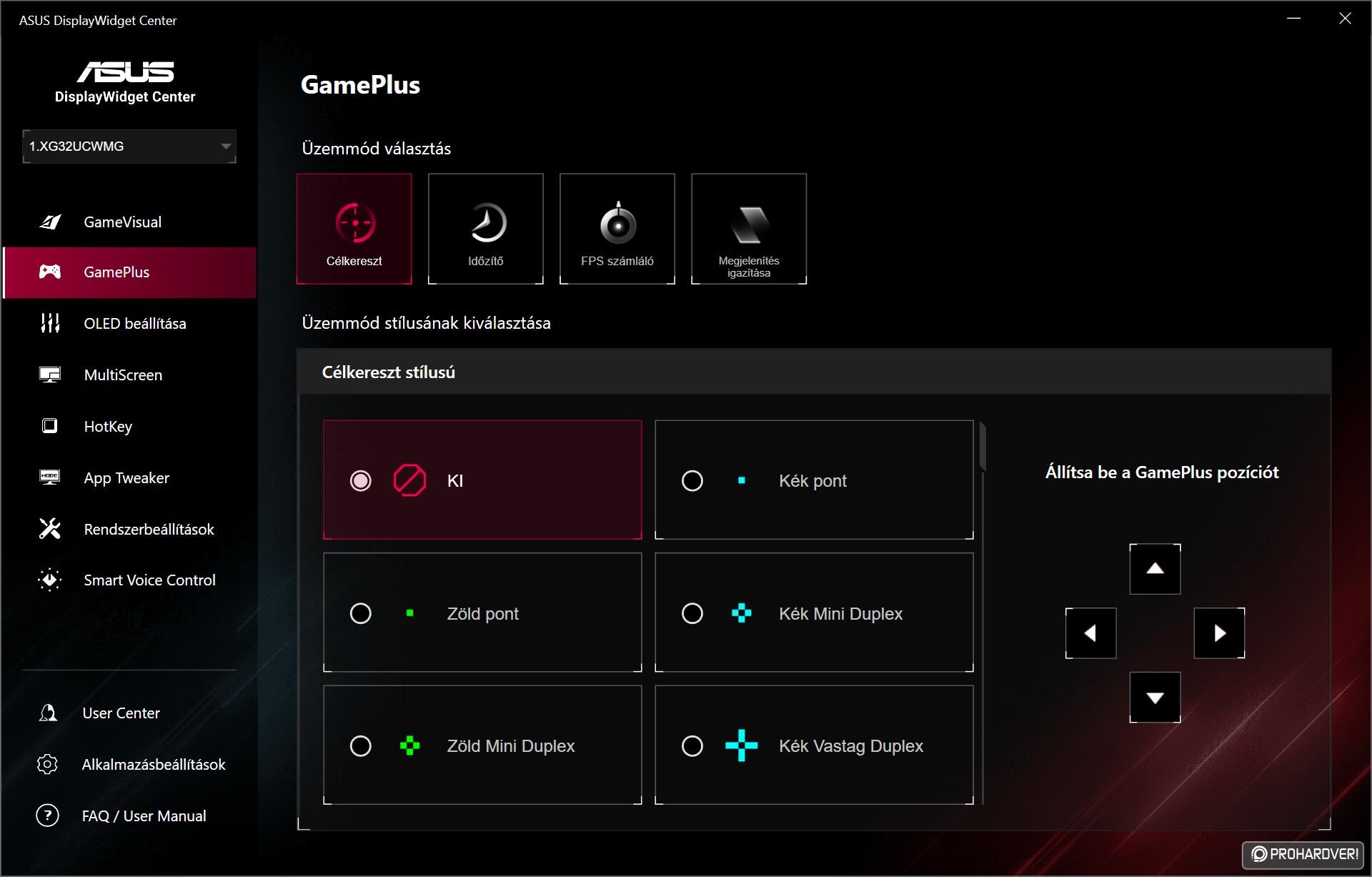Click the ASUS logo in sidebar

click(x=125, y=71)
